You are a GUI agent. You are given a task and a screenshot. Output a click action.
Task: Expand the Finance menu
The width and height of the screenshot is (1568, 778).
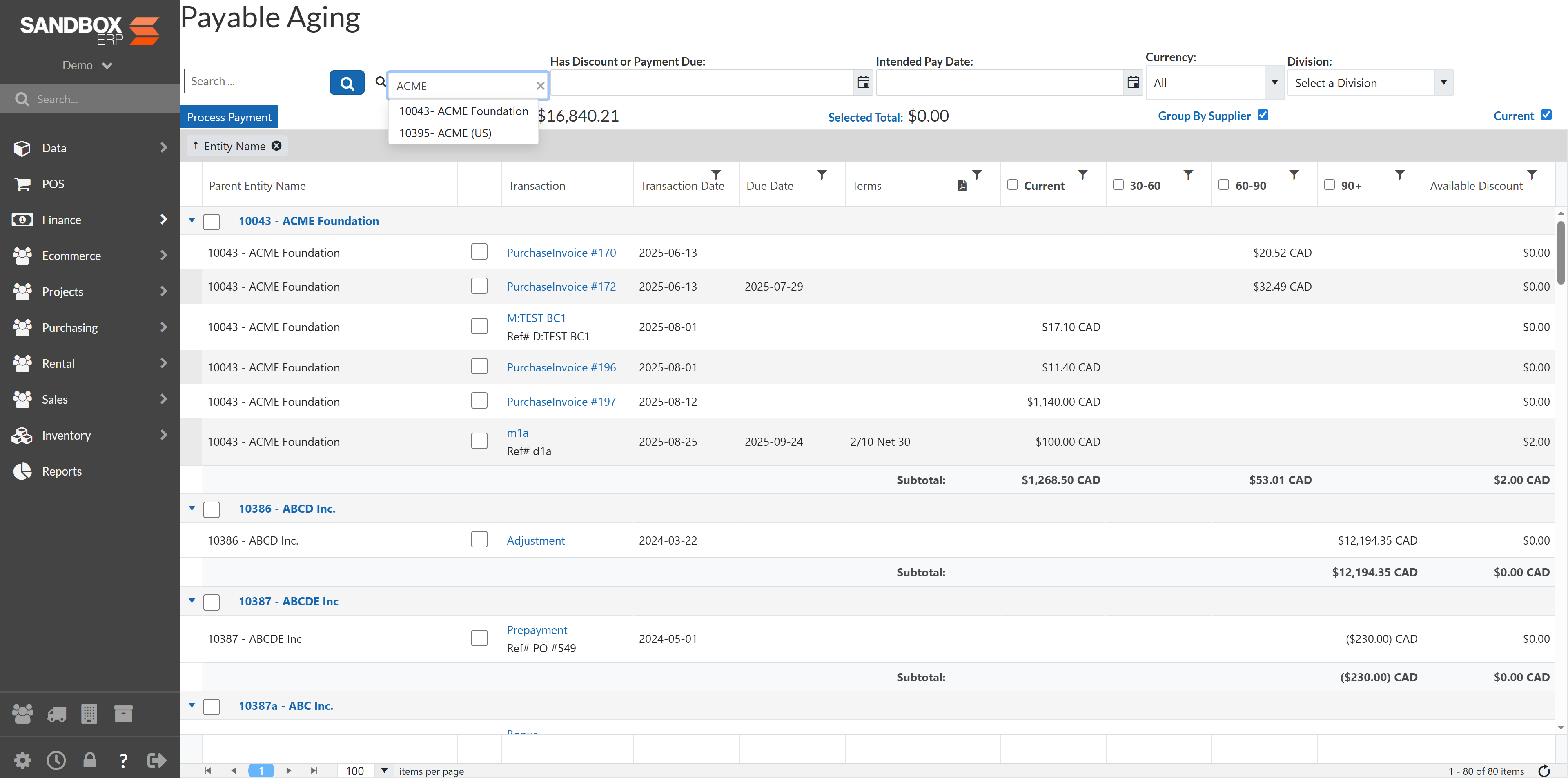89,220
